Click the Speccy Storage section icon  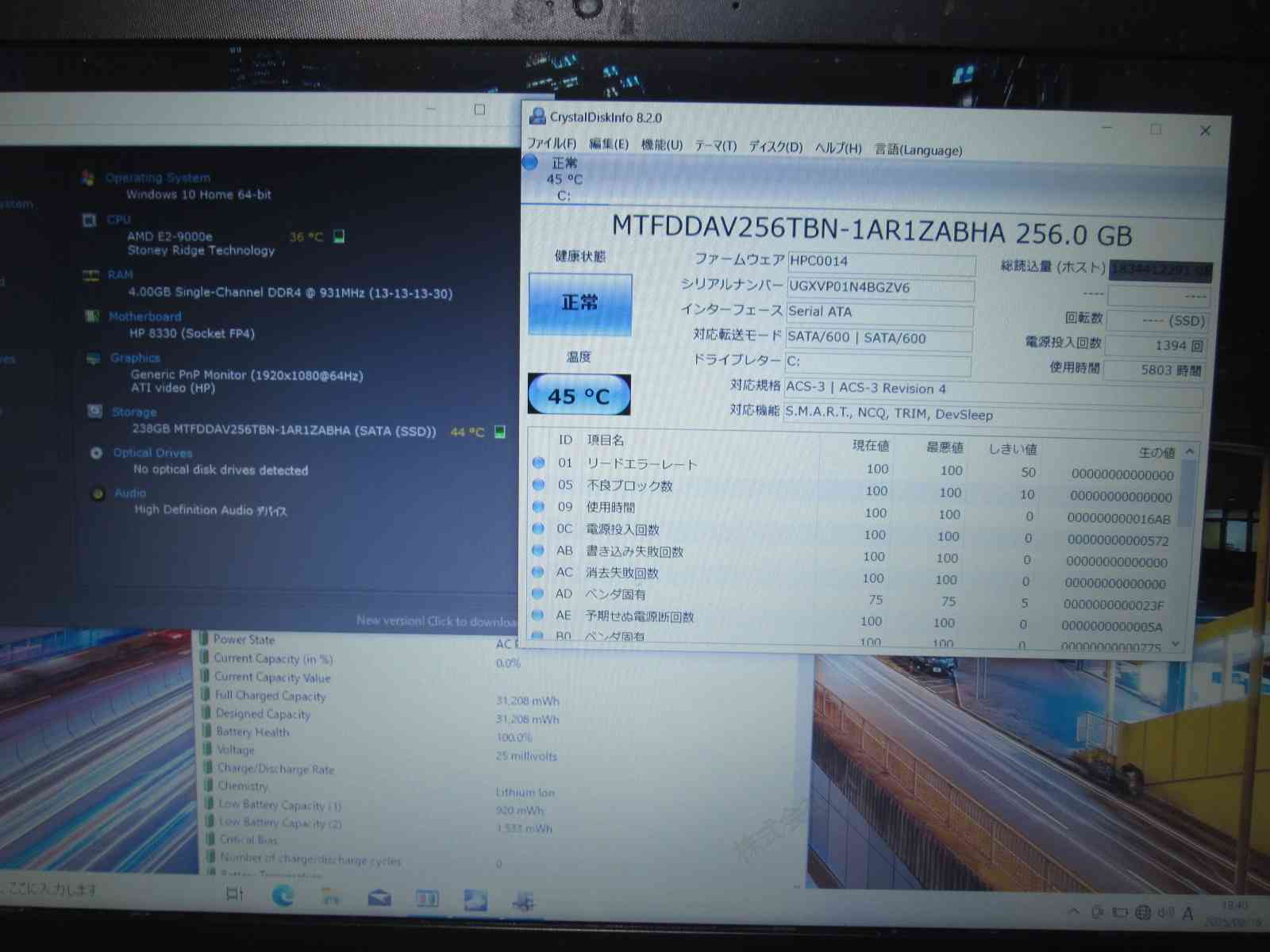click(95, 411)
